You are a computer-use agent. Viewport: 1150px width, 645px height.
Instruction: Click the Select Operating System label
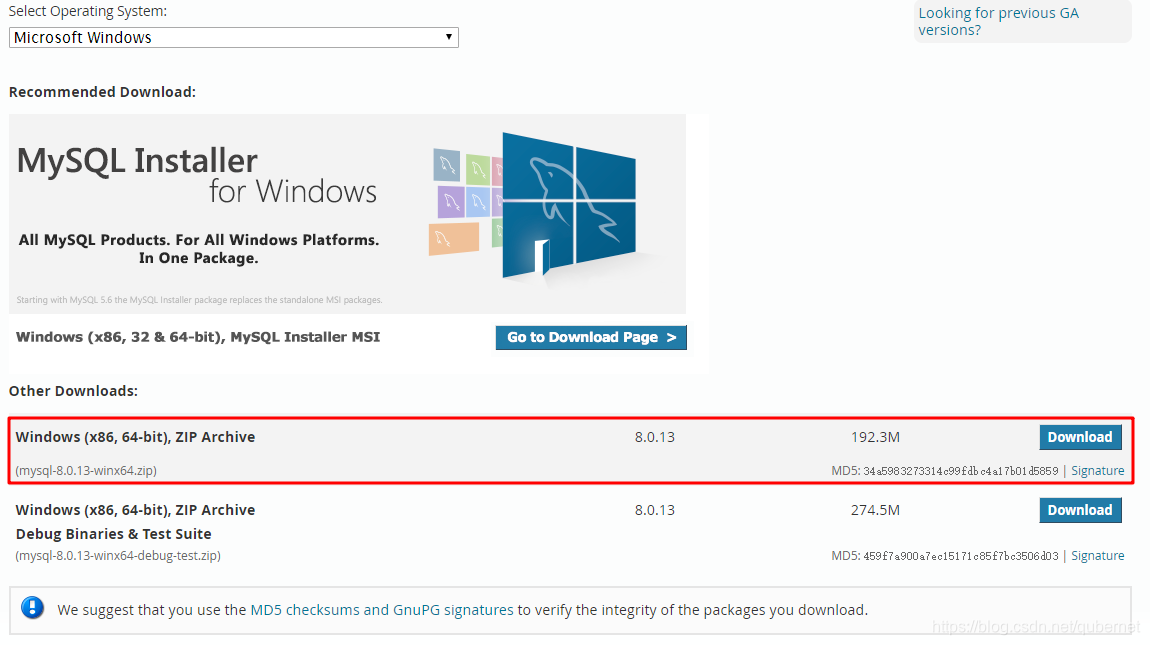pos(87,11)
